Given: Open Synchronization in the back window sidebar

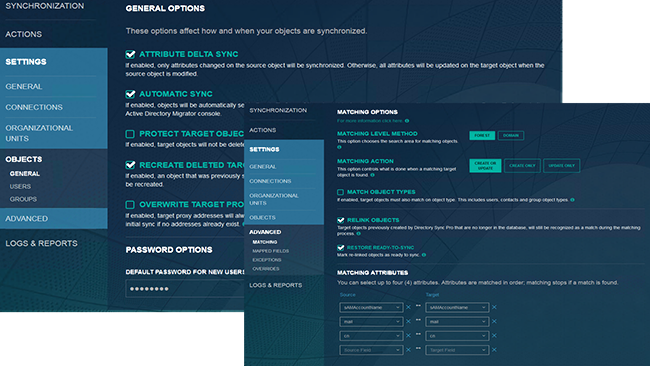Looking at the screenshot, I should pos(45,6).
